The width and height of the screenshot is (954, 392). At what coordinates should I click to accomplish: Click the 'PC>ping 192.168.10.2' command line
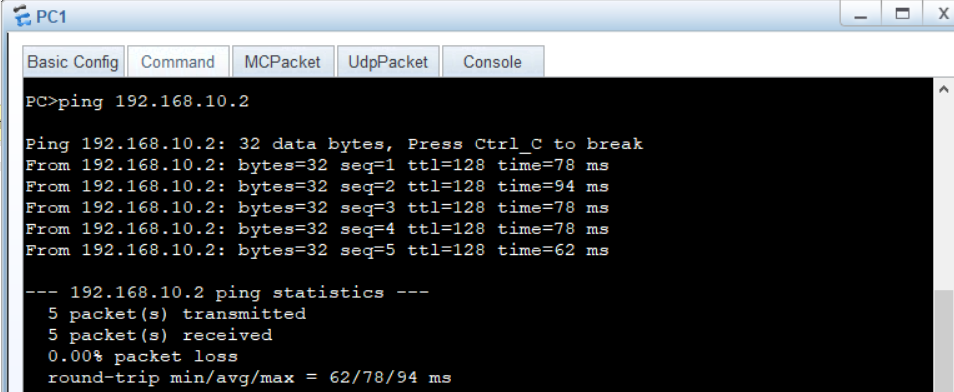(138, 102)
